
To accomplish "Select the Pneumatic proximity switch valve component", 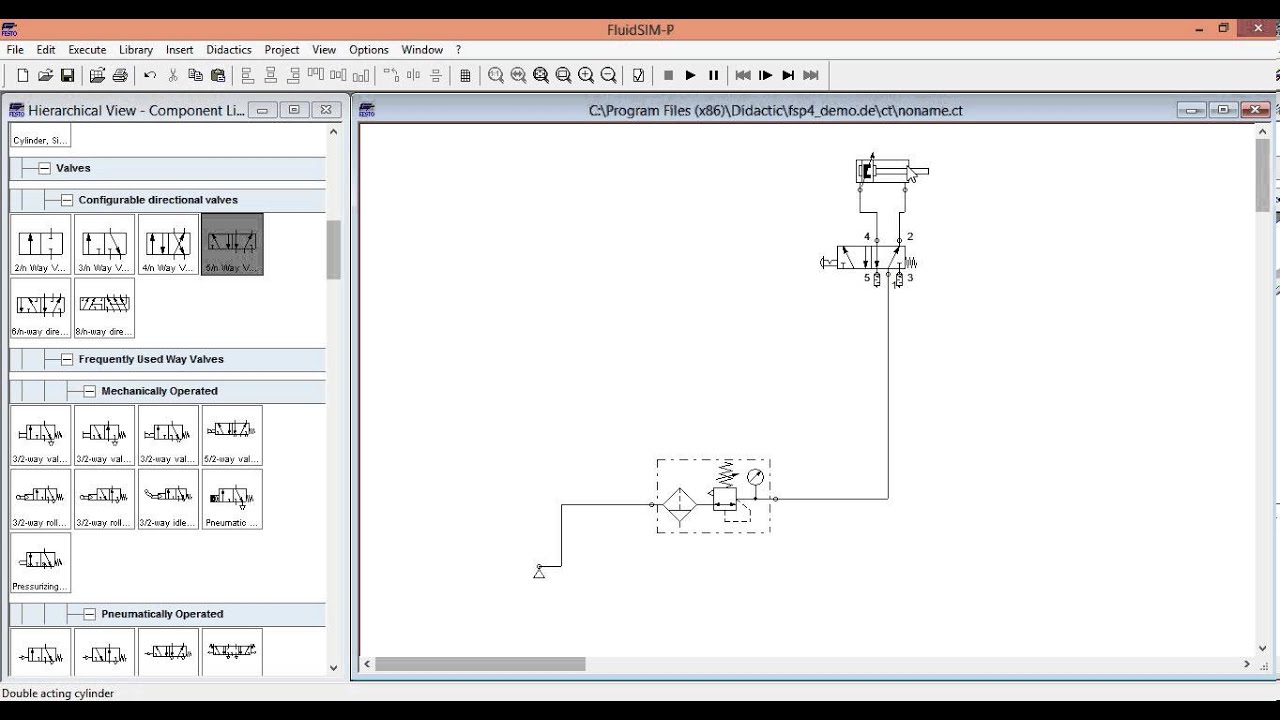I will click(x=232, y=499).
